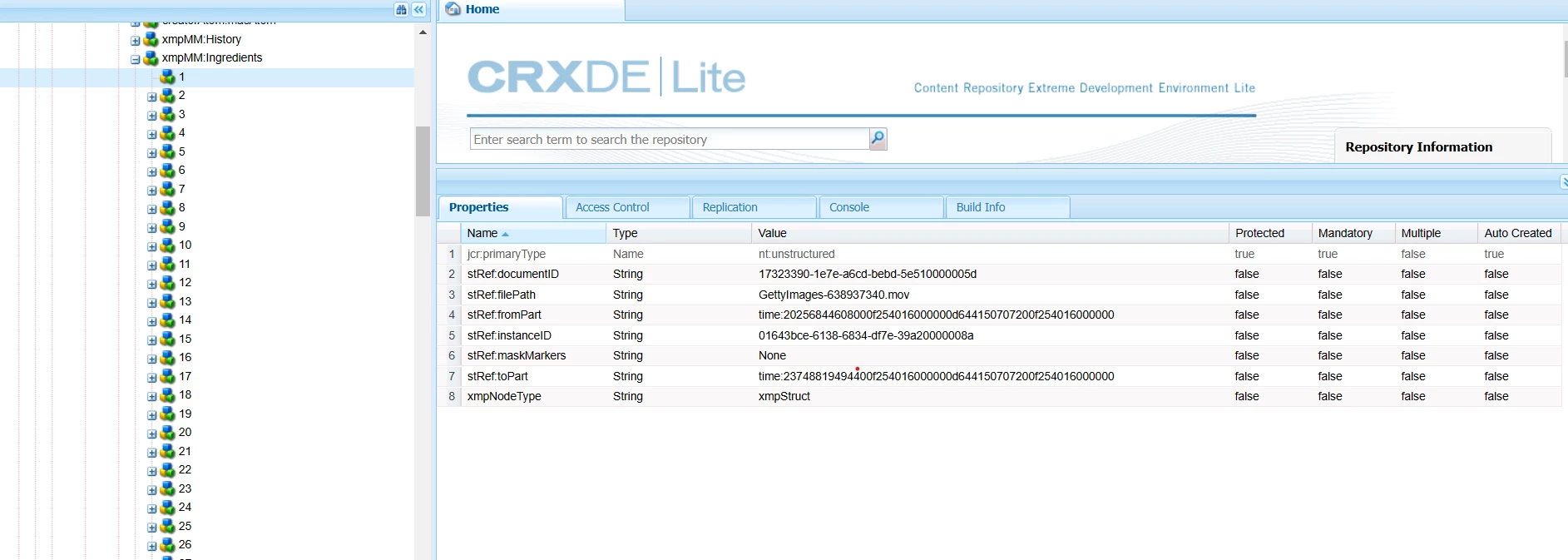Collapse the xmpMM:Ingredients node
This screenshot has height=560, width=1568.
135,60
